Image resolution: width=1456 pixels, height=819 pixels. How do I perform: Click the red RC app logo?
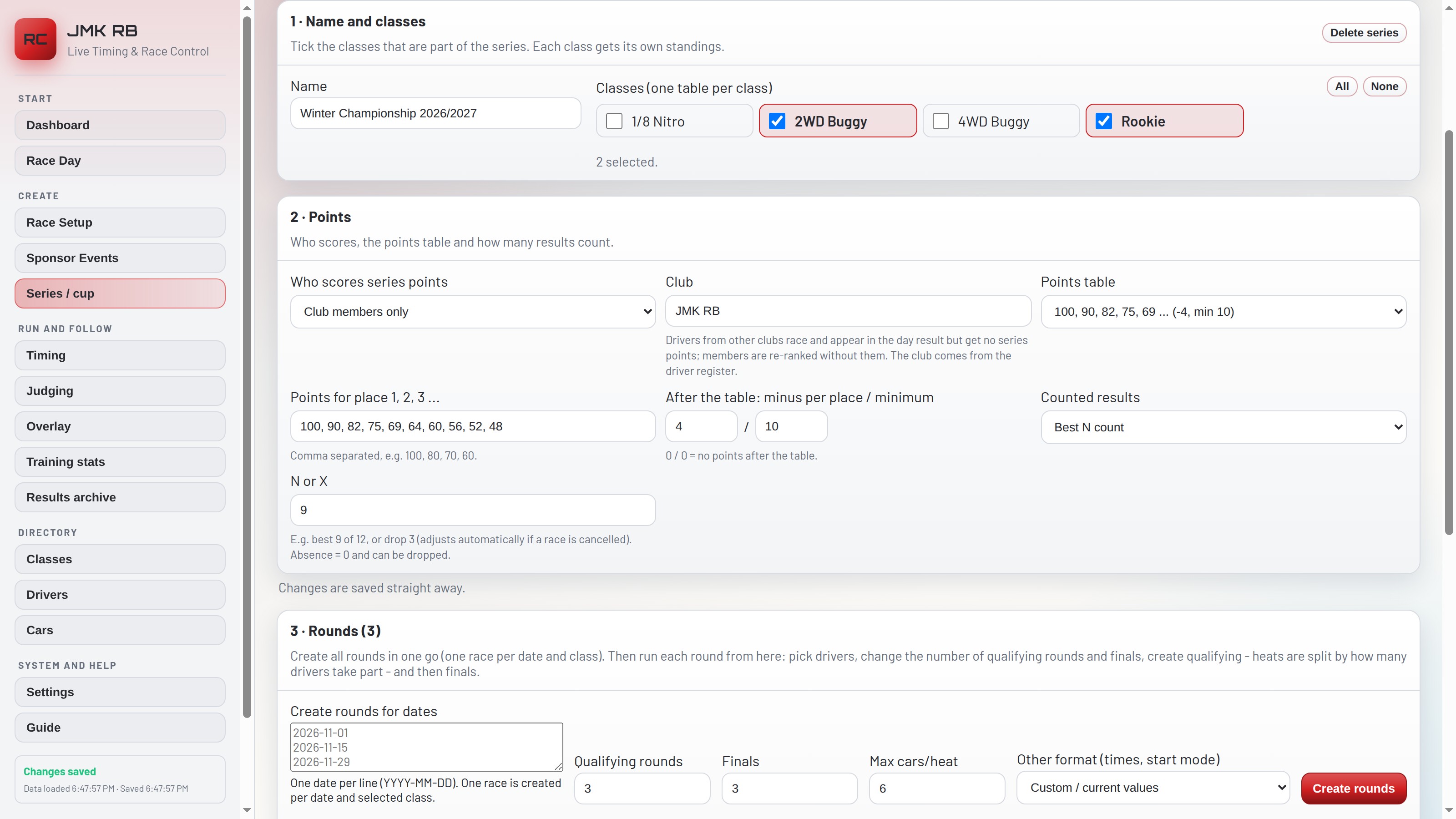point(35,39)
